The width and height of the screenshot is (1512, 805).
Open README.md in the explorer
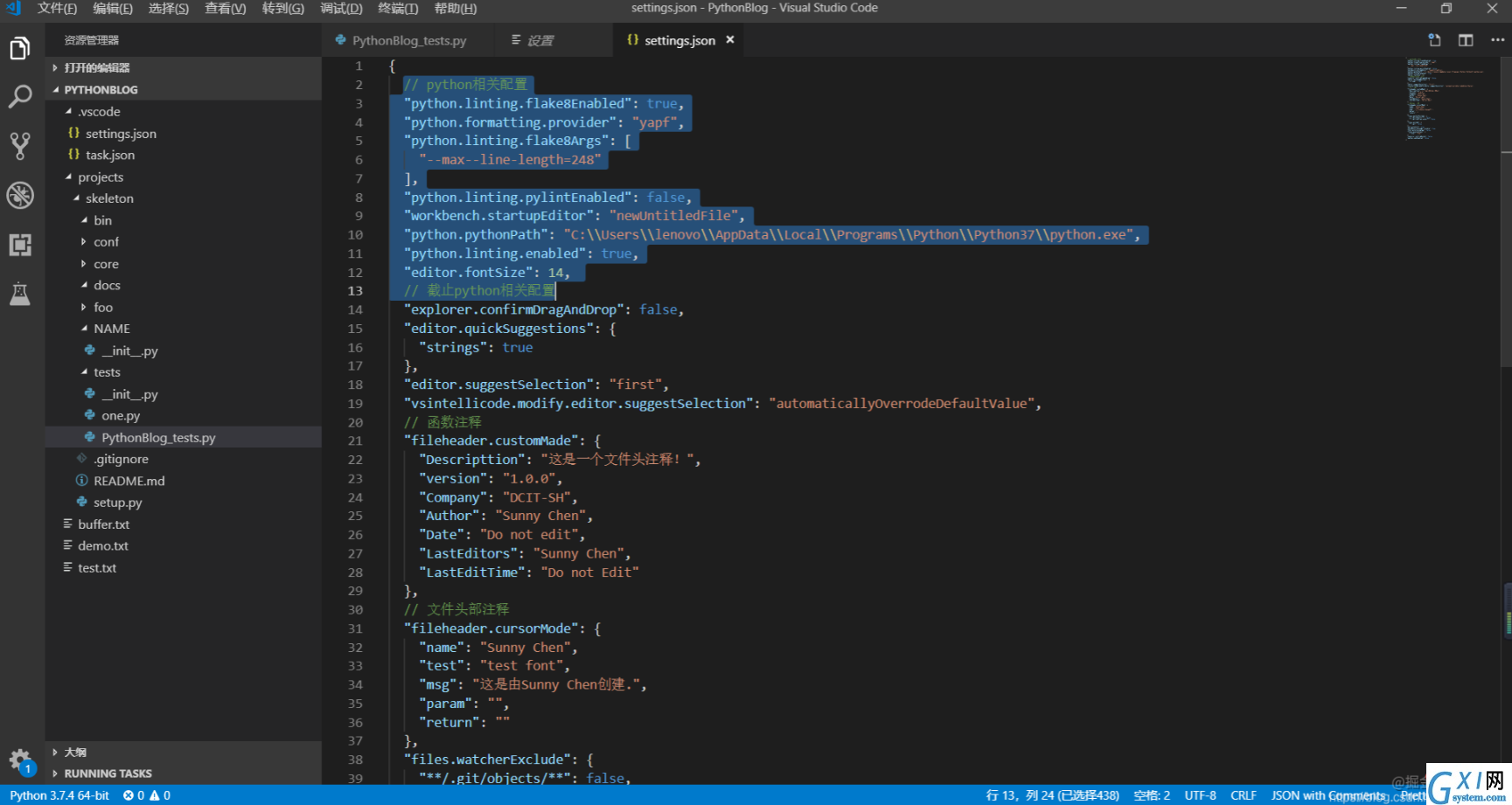point(129,481)
